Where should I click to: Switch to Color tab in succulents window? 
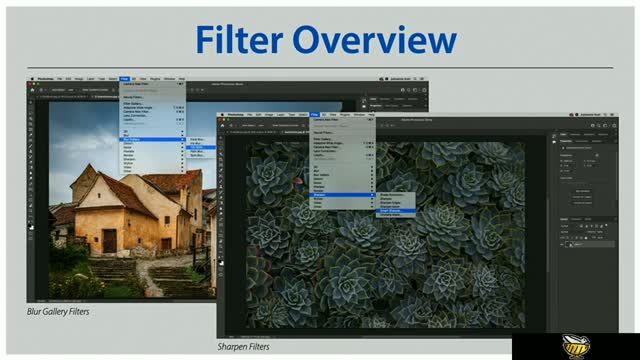pos(563,134)
